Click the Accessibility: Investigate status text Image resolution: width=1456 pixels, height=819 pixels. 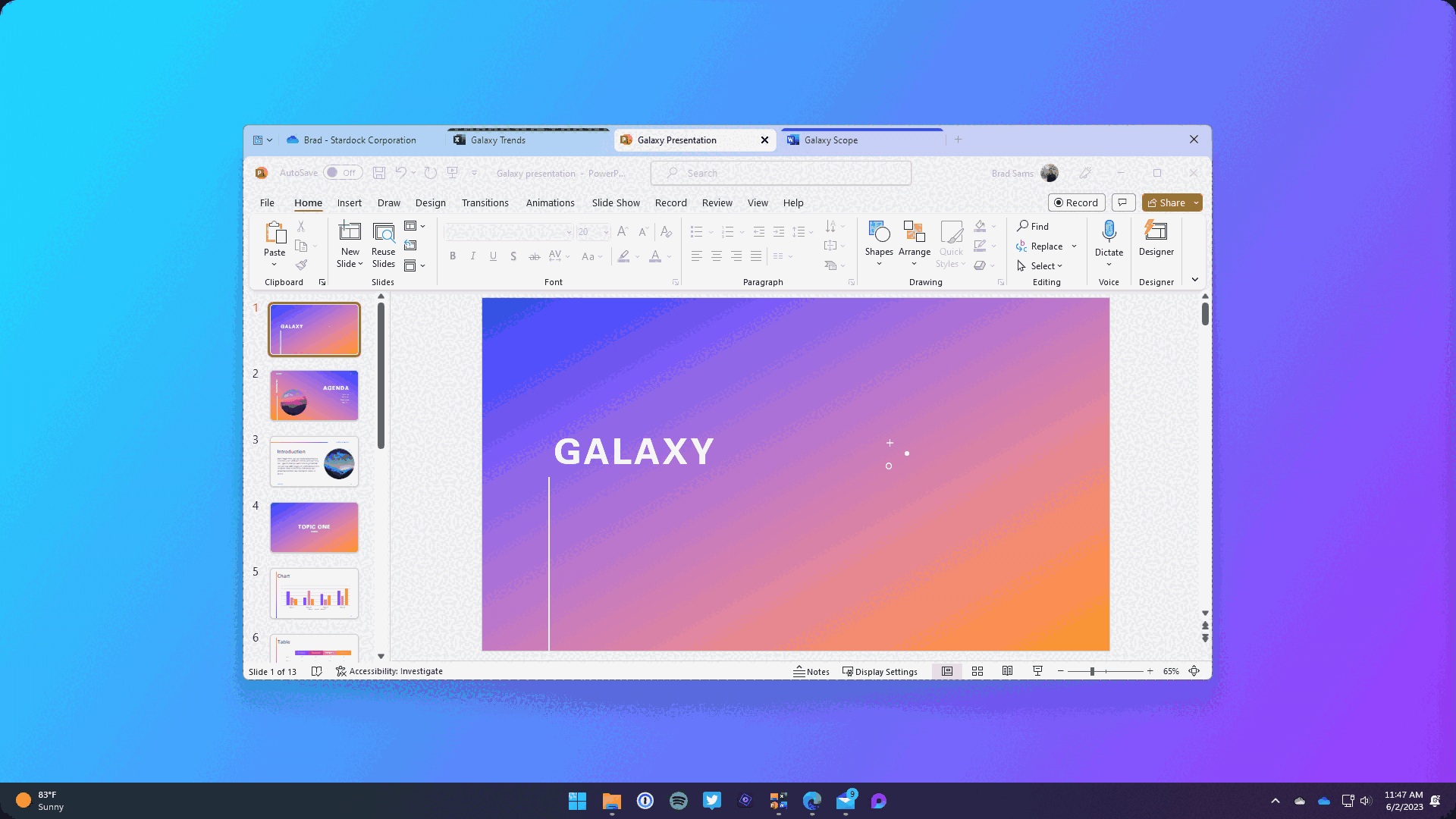[395, 671]
